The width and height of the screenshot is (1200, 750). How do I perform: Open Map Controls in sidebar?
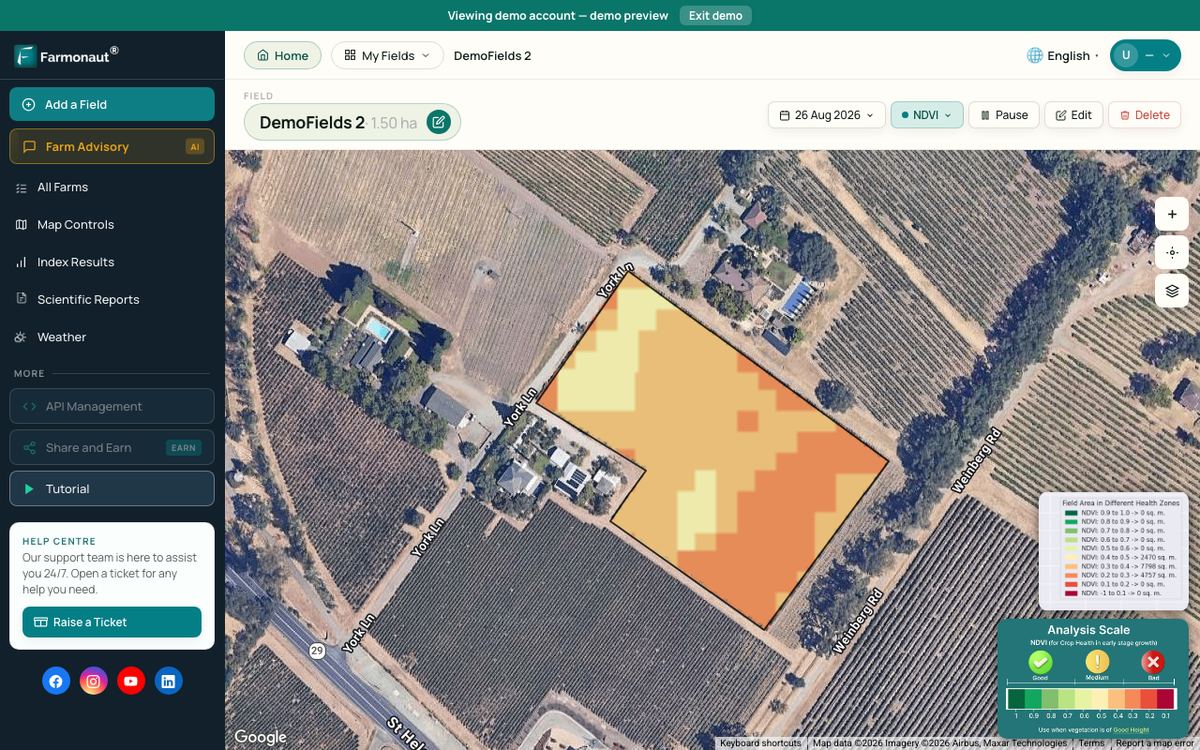(x=112, y=225)
